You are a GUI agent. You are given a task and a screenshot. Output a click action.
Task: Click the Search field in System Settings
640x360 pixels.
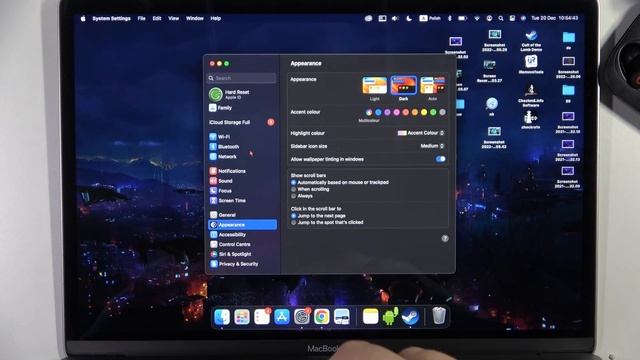click(x=242, y=78)
